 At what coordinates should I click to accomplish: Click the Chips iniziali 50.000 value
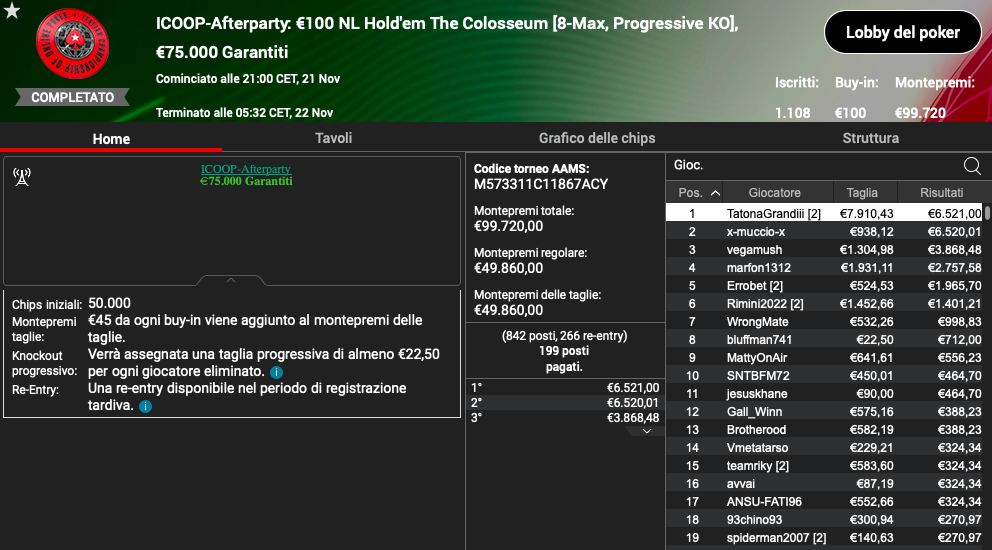click(109, 303)
